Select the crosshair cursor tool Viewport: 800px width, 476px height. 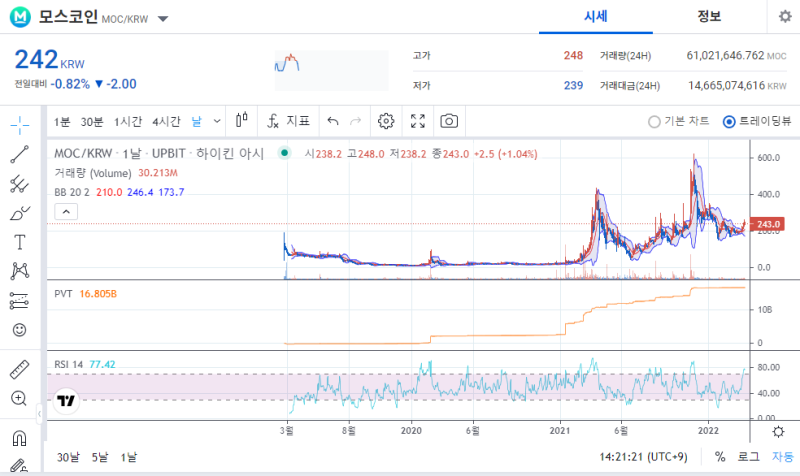[x=19, y=125]
